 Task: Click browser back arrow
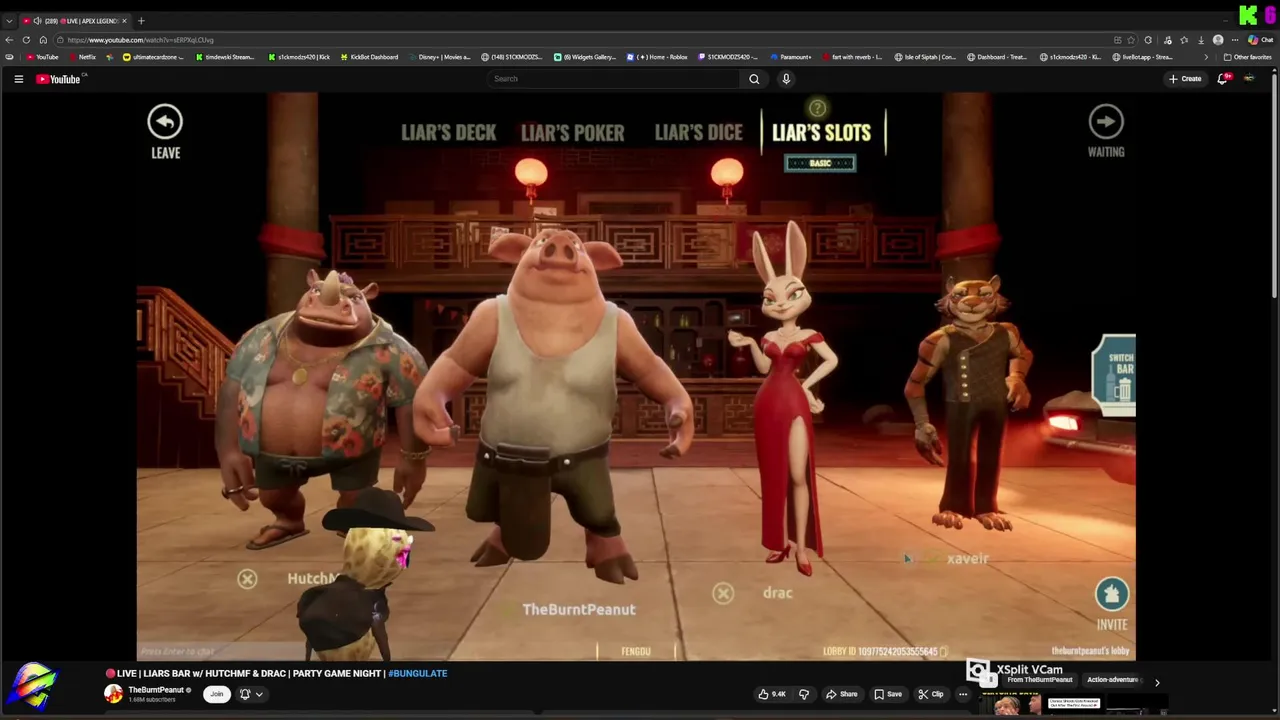tap(9, 40)
